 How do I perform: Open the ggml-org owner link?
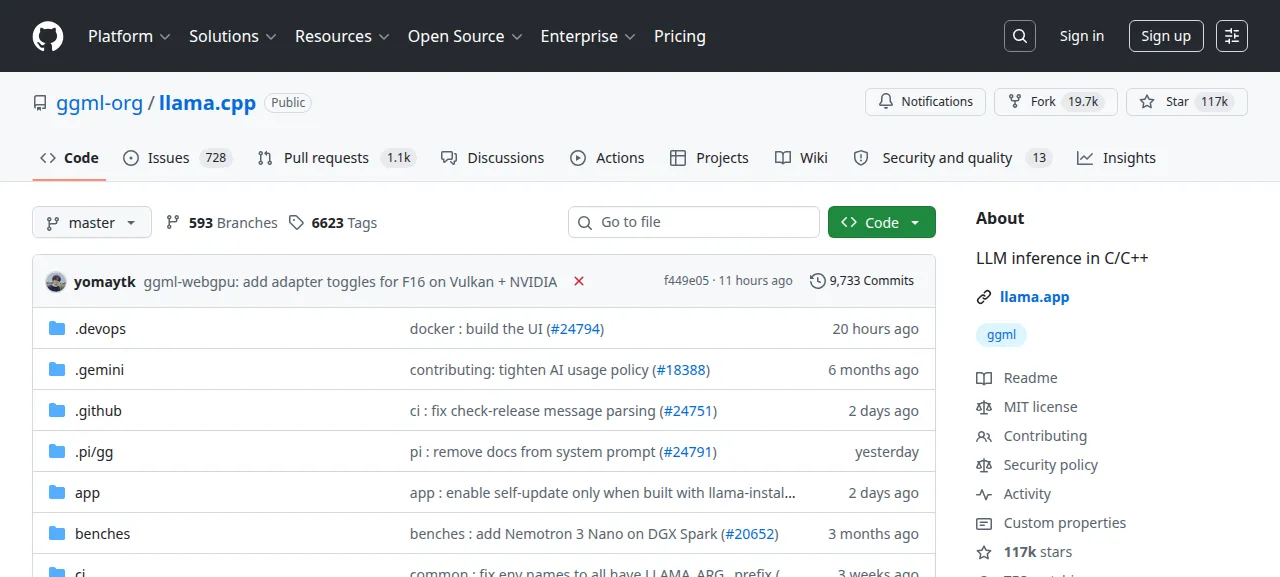point(99,102)
